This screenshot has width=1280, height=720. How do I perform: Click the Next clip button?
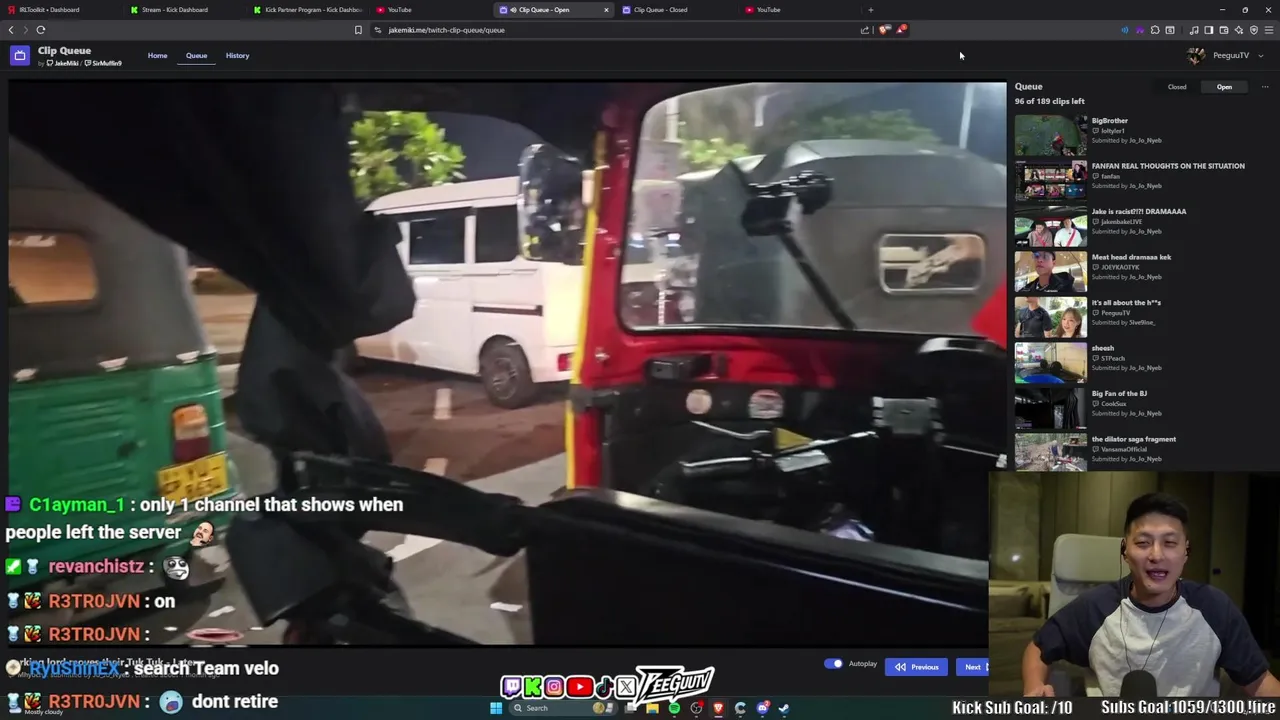pyautogui.click(x=972, y=667)
